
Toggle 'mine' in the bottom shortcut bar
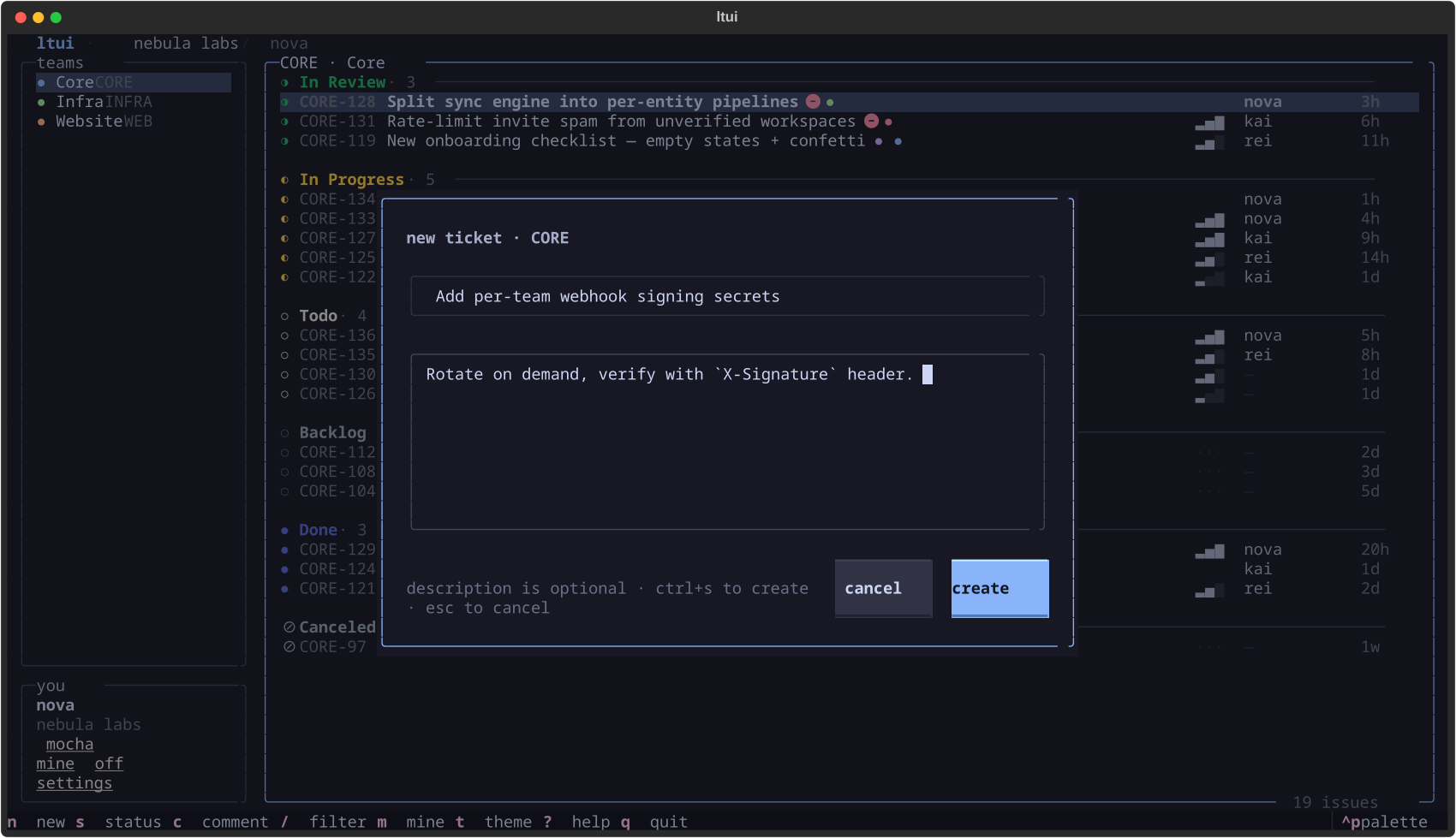[x=425, y=822]
